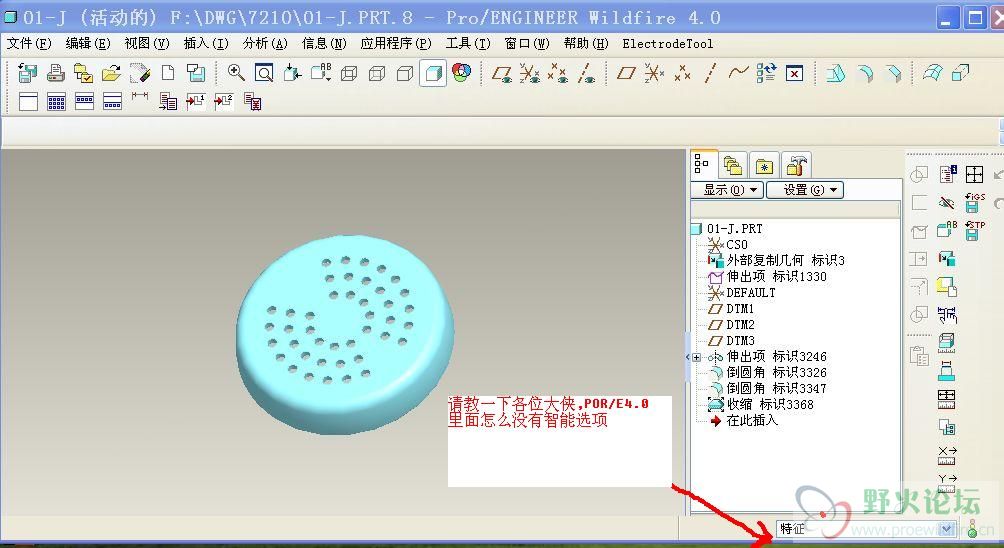
Task: Switch to the favorites tab
Action: coord(764,166)
